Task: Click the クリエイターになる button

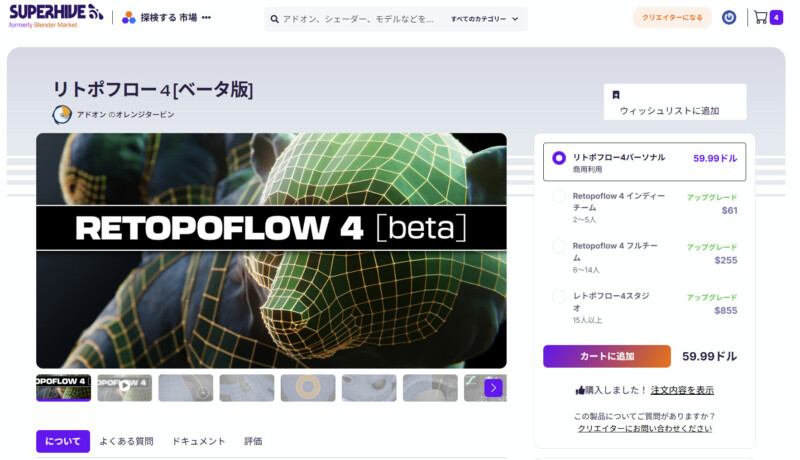Action: click(x=672, y=17)
